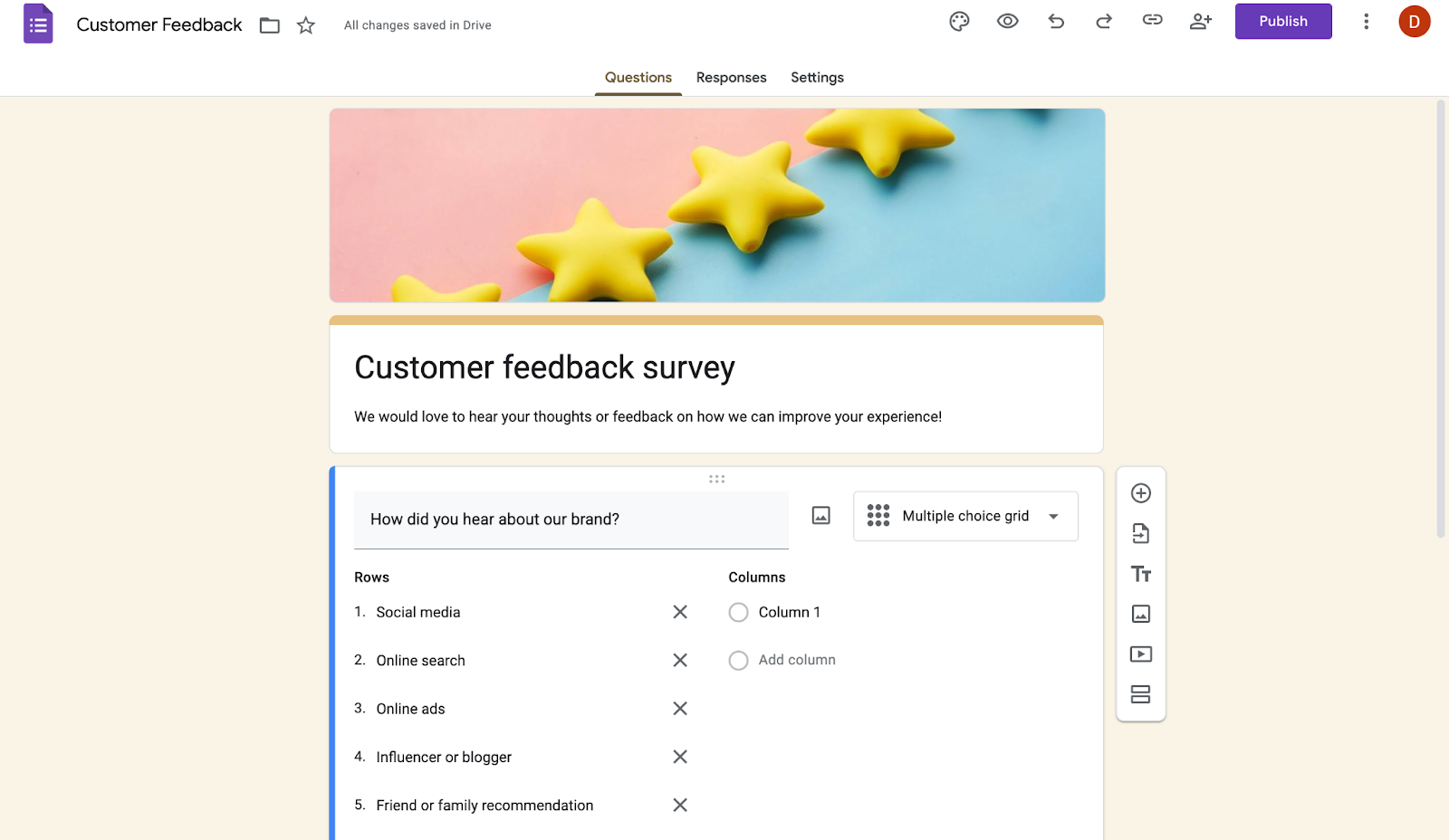Switch to the Responses tab
Screen dimensions: 1449x840
coord(731,77)
